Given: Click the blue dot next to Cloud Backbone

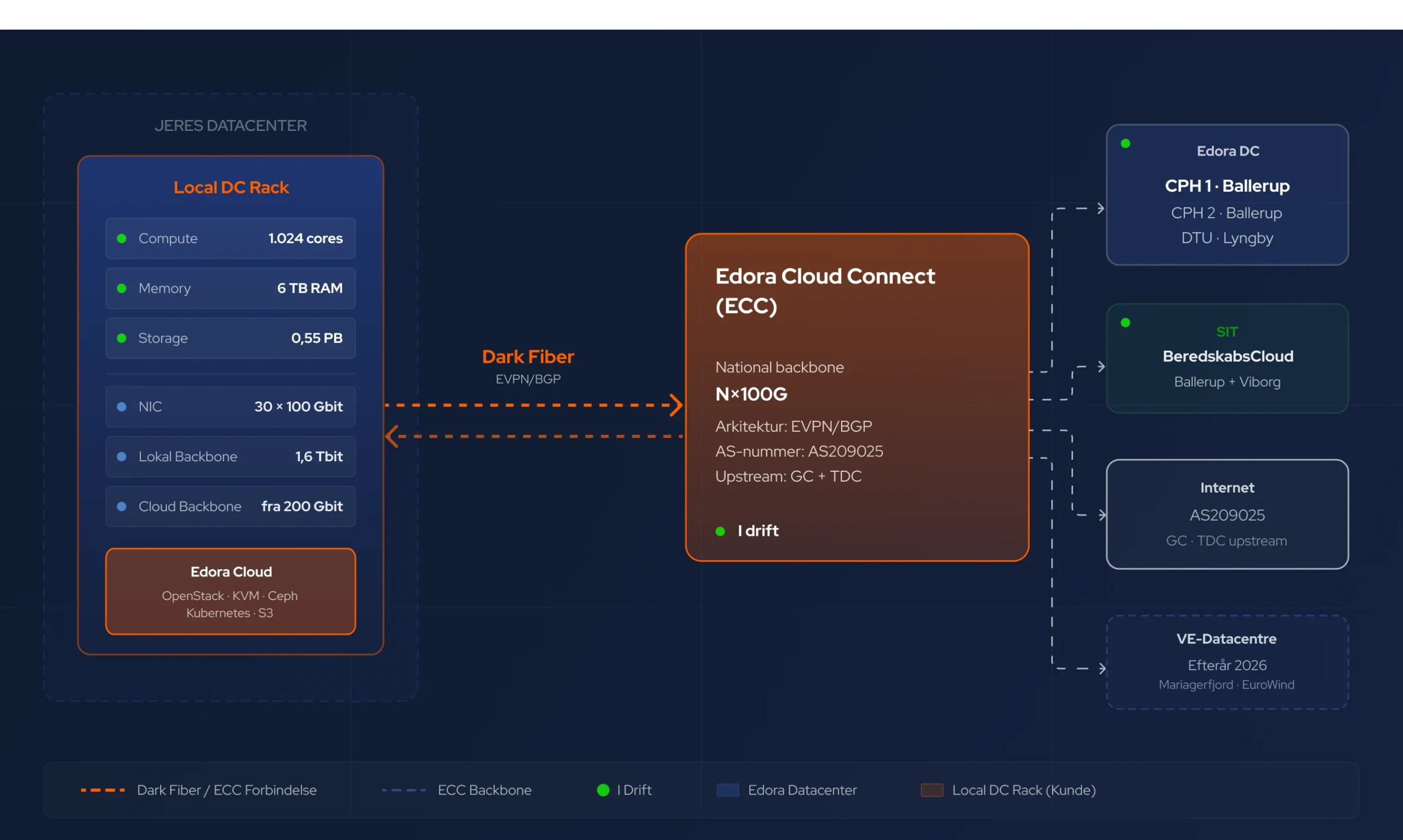Looking at the screenshot, I should click(x=121, y=506).
